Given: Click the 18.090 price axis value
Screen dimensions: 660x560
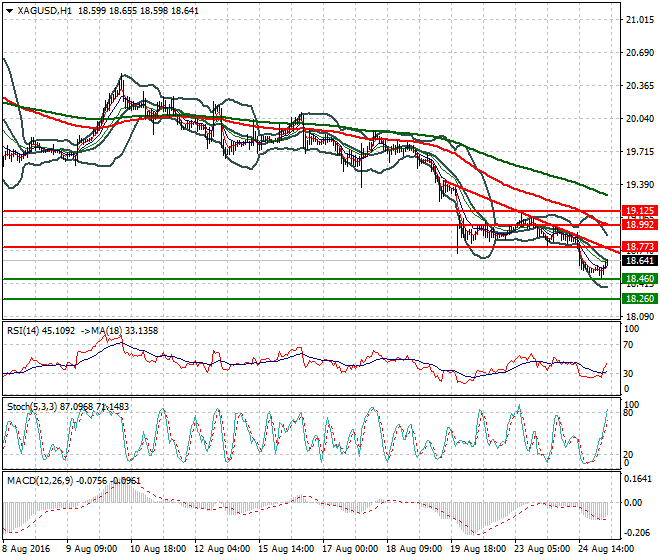Looking at the screenshot, I should 640,317.
